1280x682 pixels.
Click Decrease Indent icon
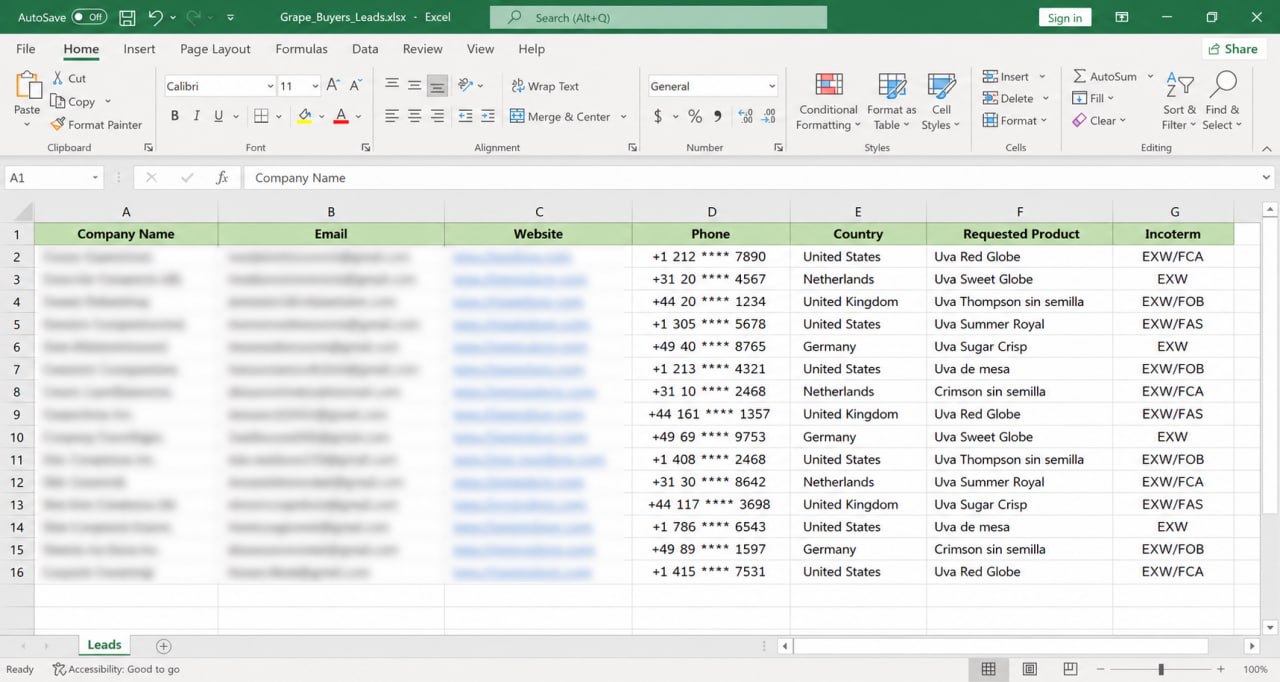[465, 116]
